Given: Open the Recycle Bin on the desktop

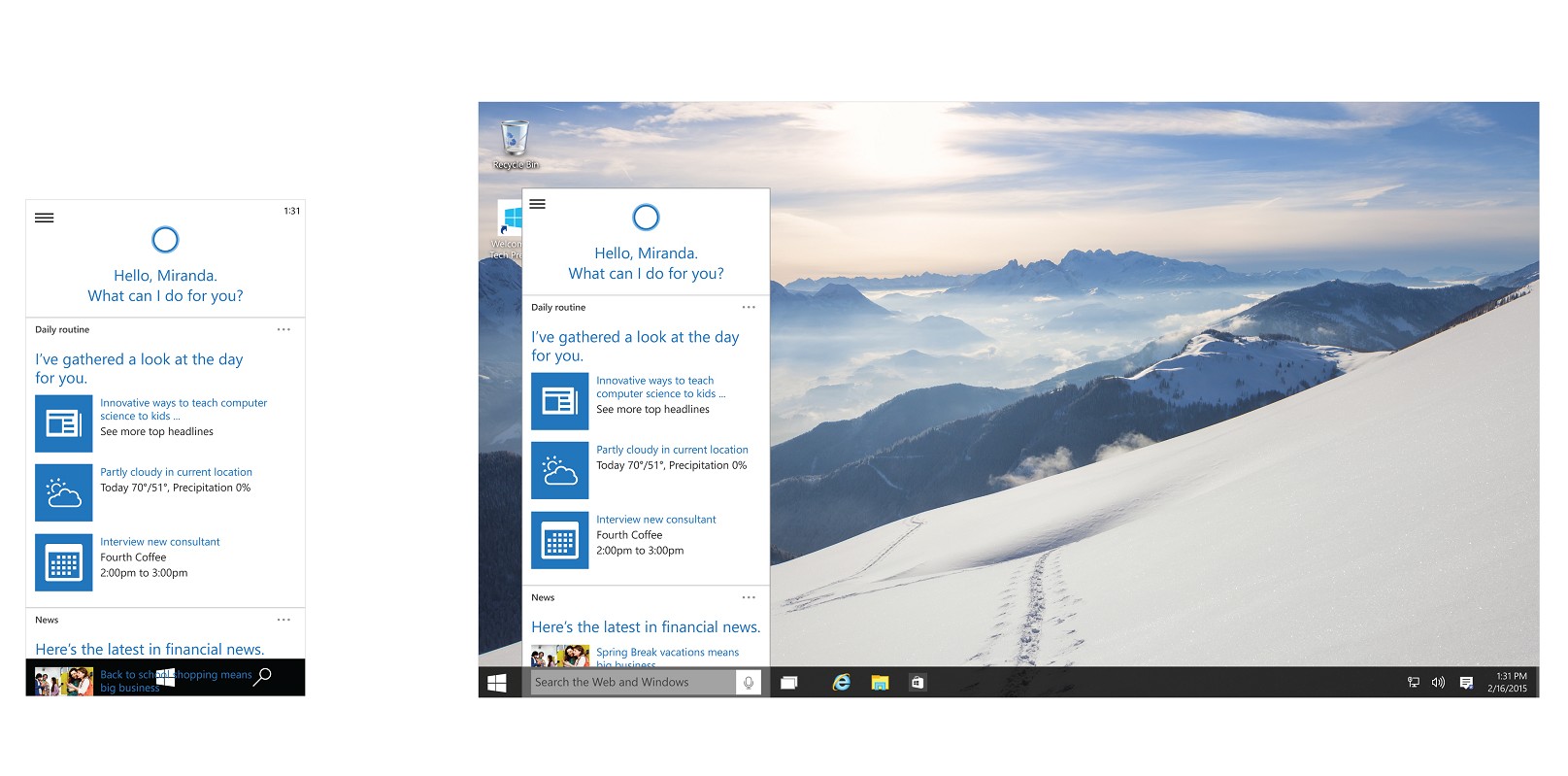Looking at the screenshot, I should [515, 143].
